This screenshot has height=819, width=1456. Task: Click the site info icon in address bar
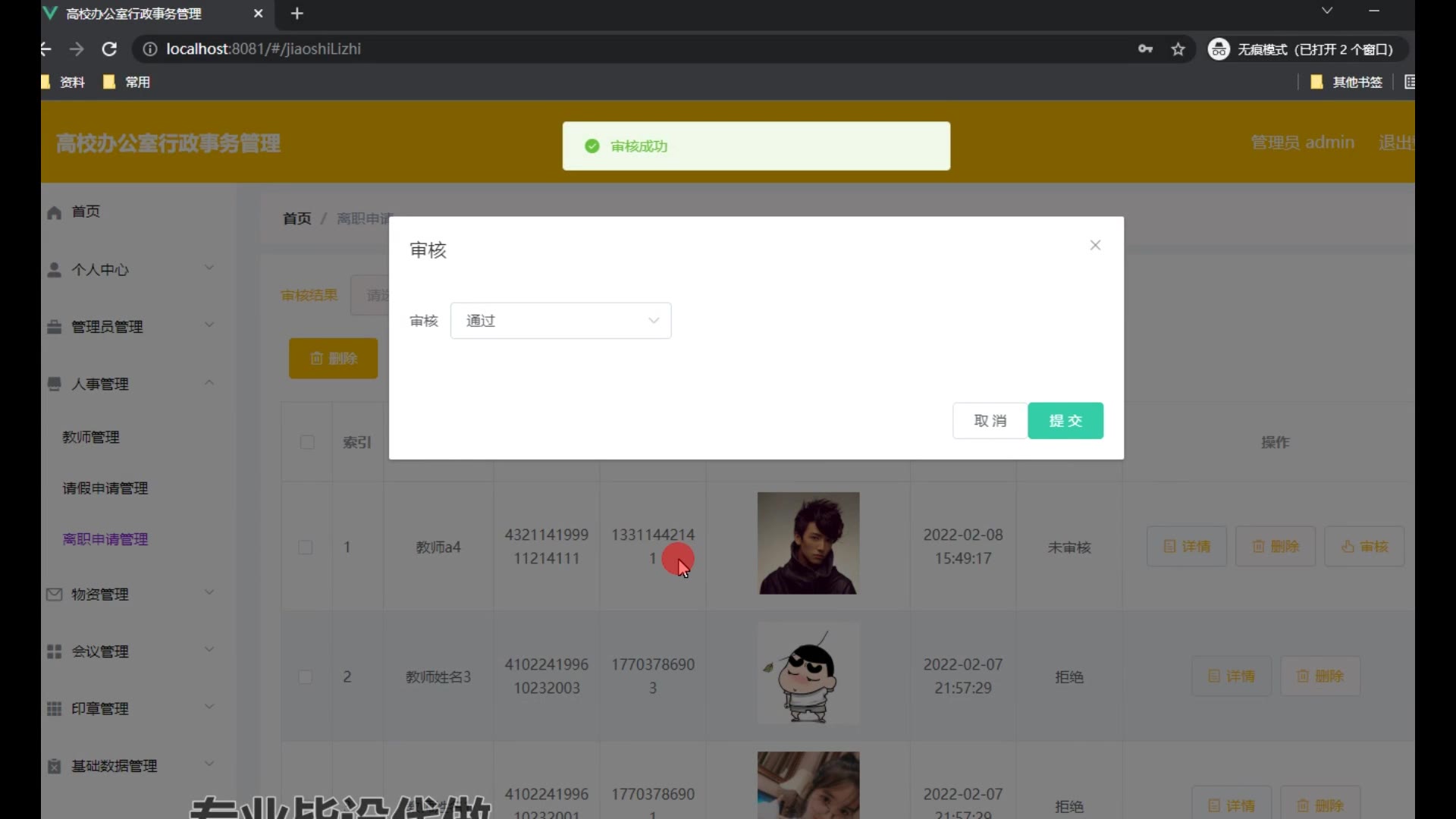150,49
